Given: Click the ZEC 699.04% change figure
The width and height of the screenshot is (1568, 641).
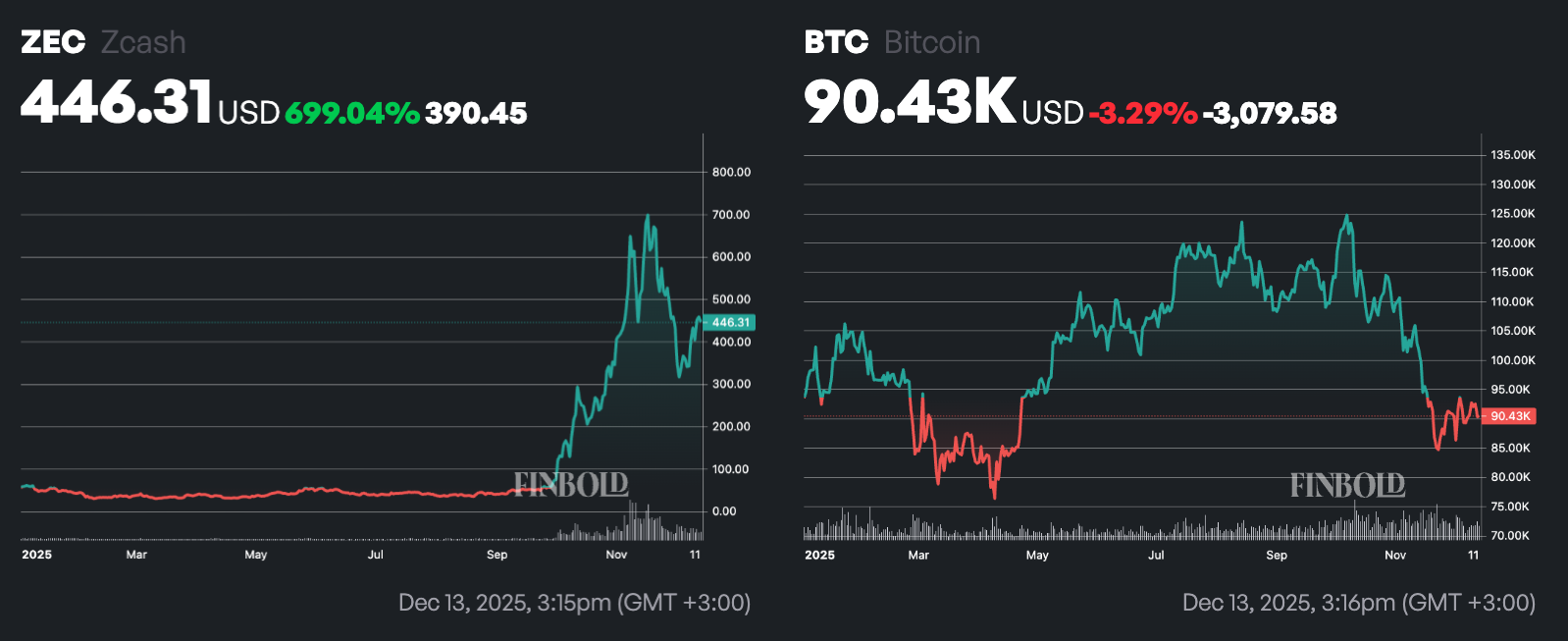Looking at the screenshot, I should [x=352, y=113].
